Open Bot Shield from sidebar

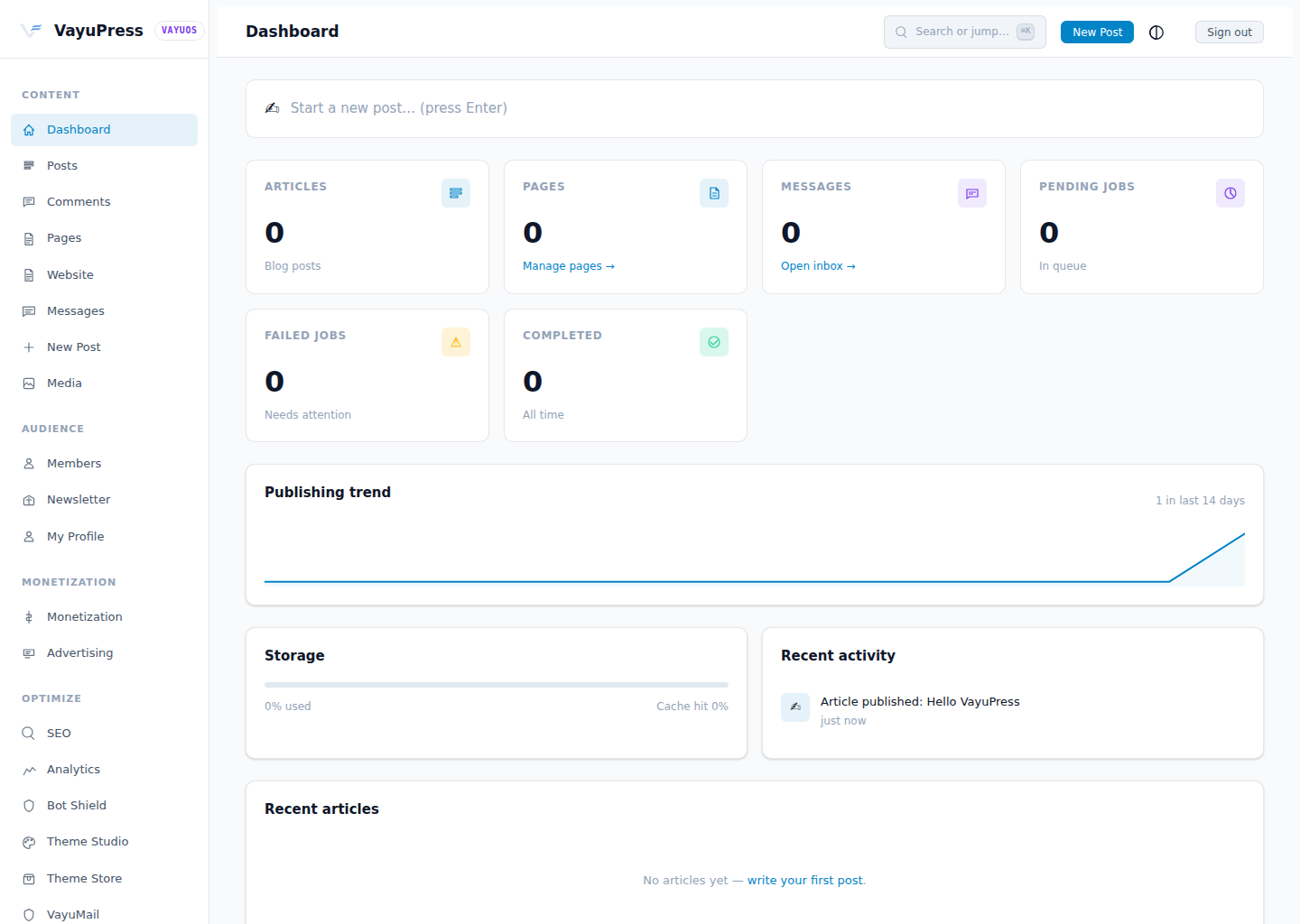click(104, 806)
